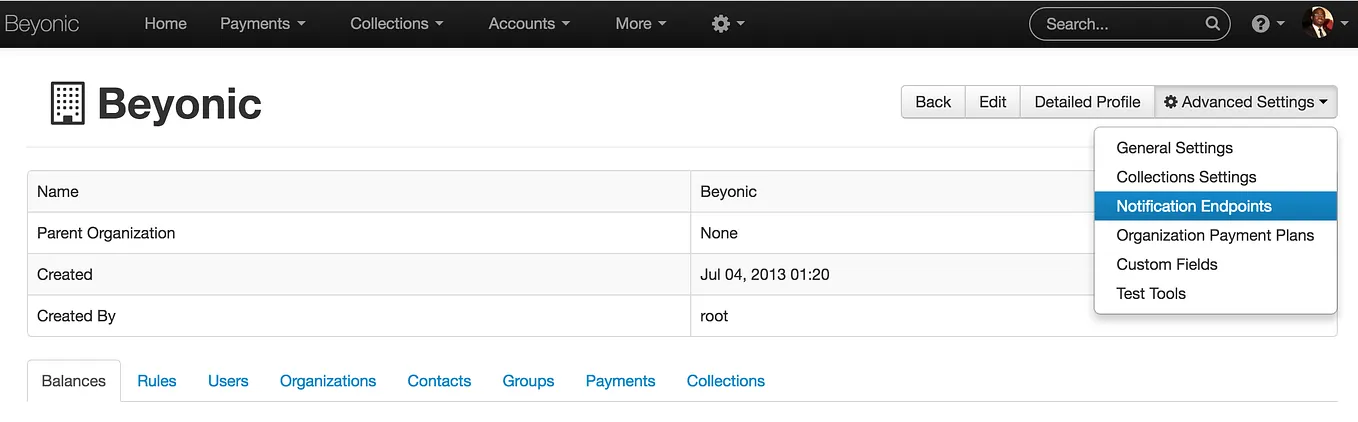Screen dimensions: 1358x422
Task: Click the Created By row label
Action: click(x=76, y=316)
